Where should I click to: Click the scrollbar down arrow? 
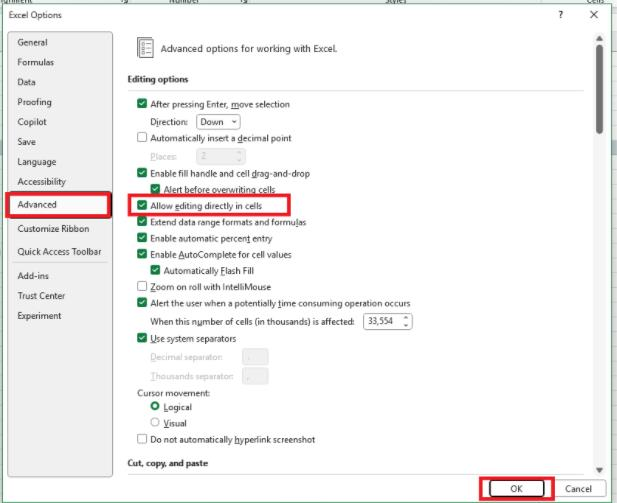[x=599, y=470]
